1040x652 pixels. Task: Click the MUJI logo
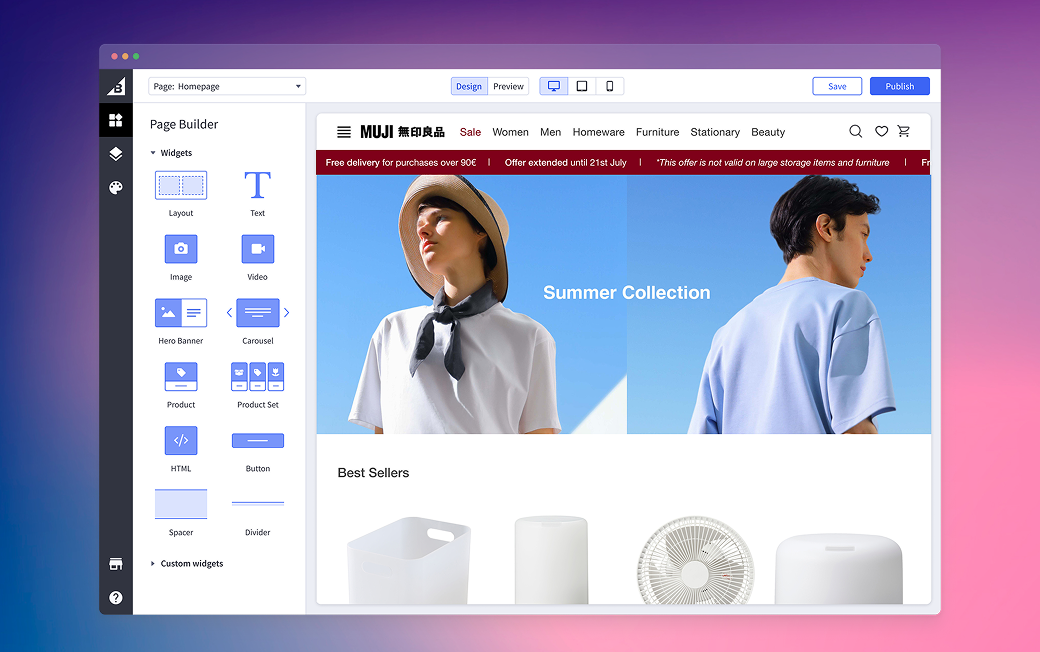(402, 132)
